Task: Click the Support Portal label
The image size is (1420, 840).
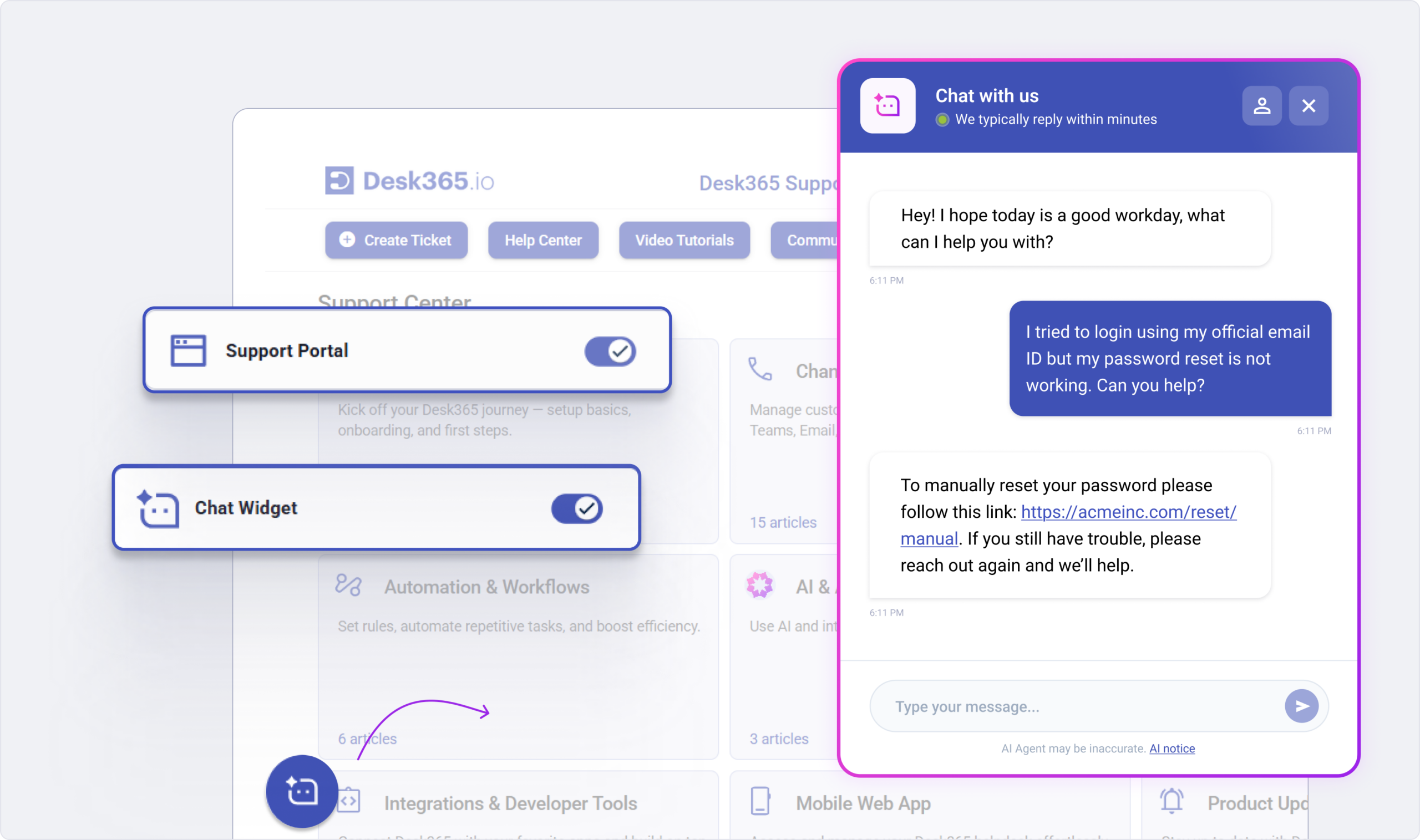Action: point(287,350)
